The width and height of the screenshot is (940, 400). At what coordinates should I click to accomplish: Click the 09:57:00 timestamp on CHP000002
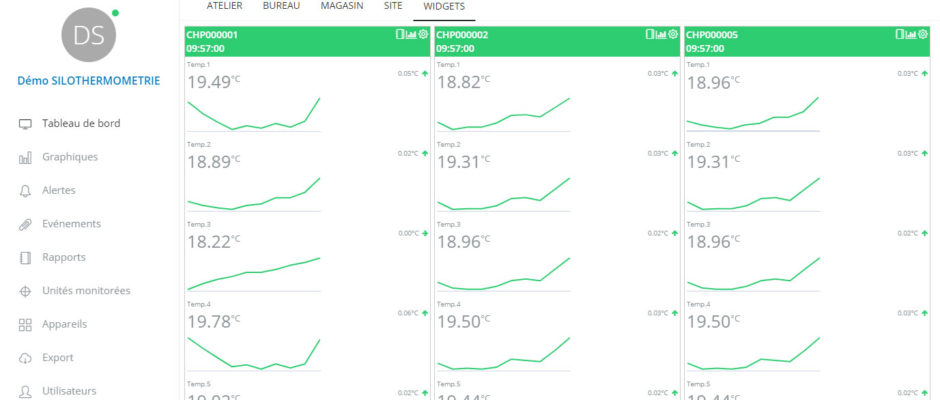tap(455, 49)
